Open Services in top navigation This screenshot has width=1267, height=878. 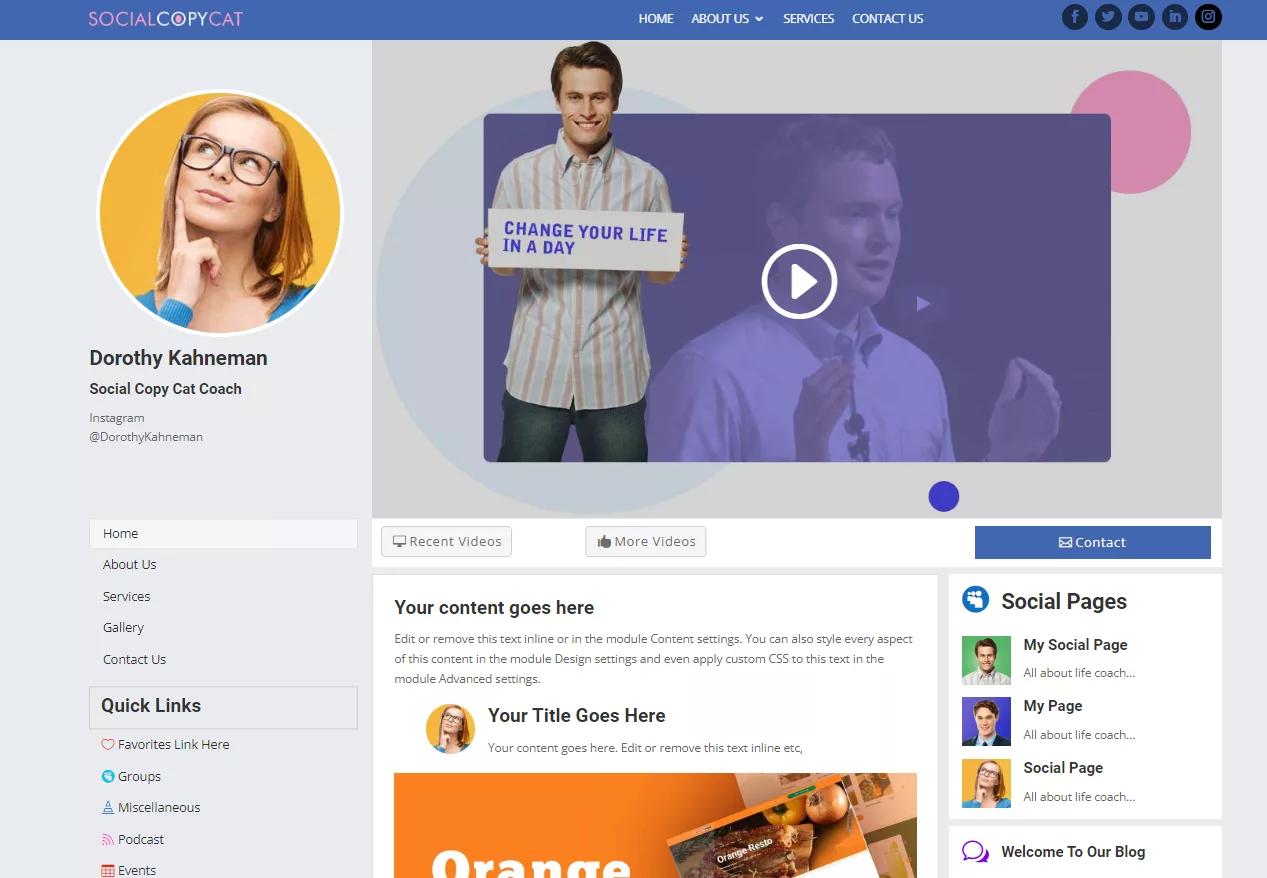point(809,18)
